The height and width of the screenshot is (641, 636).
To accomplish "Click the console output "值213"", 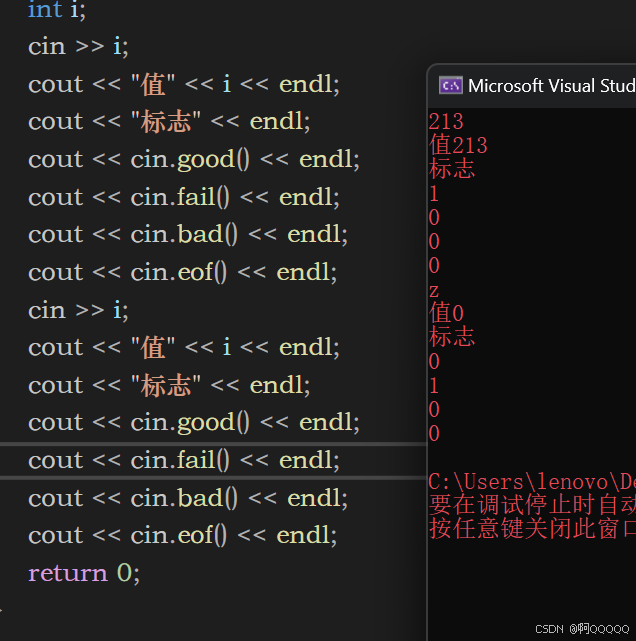I will click(x=458, y=145).
